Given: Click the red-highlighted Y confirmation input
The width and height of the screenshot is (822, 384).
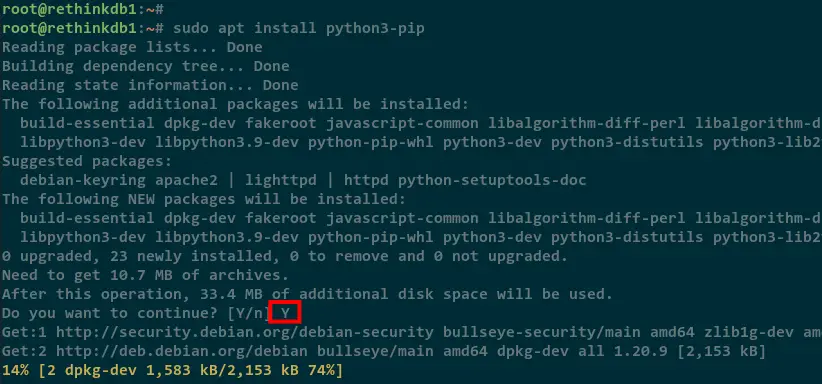Looking at the screenshot, I should click(285, 313).
